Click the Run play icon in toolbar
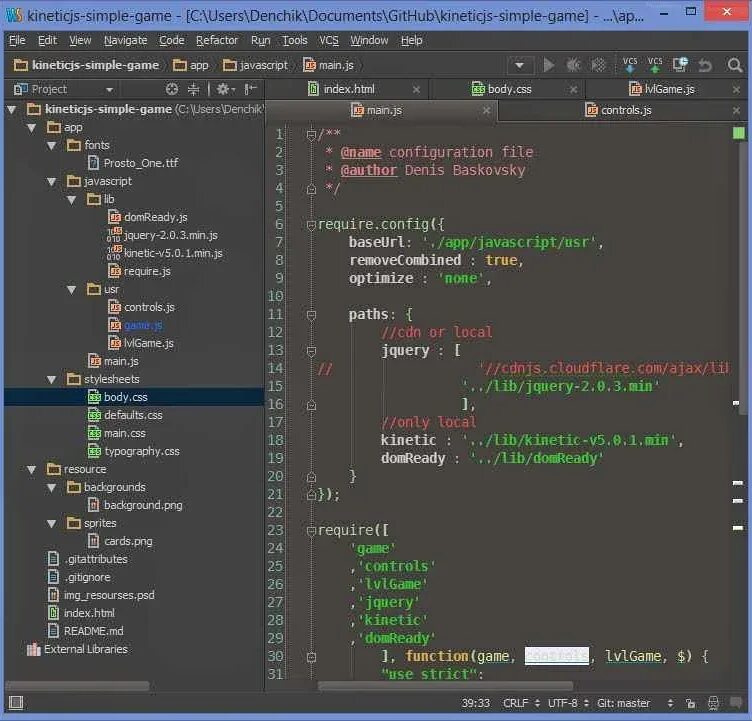 (x=548, y=65)
